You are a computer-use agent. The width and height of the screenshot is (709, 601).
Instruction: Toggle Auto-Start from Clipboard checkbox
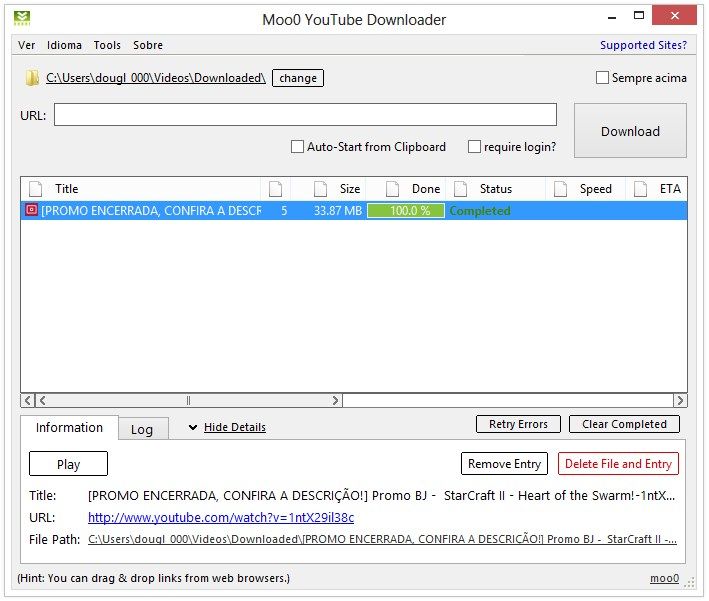297,147
